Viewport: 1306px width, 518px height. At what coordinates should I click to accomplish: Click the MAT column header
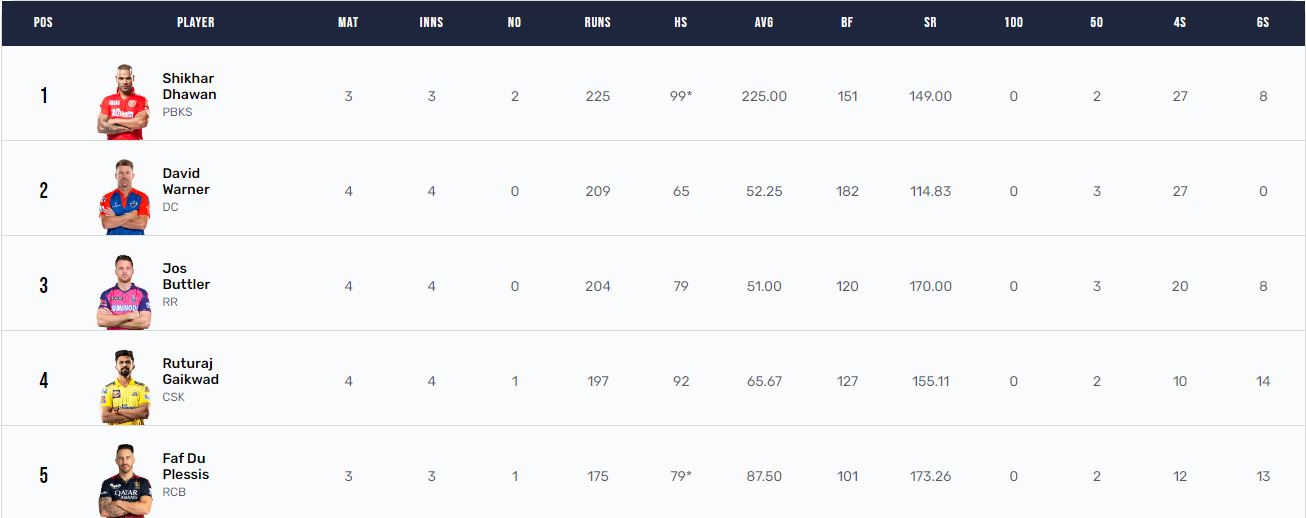(348, 22)
